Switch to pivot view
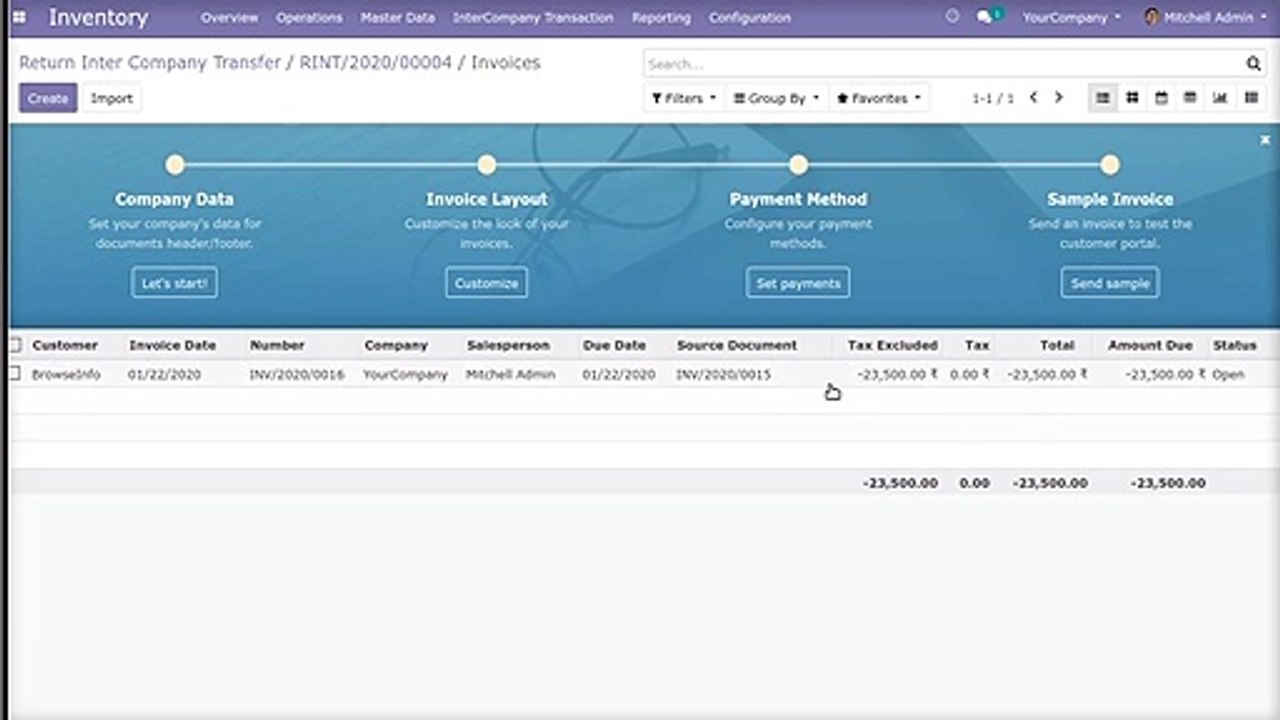The image size is (1280, 720). (x=1190, y=98)
